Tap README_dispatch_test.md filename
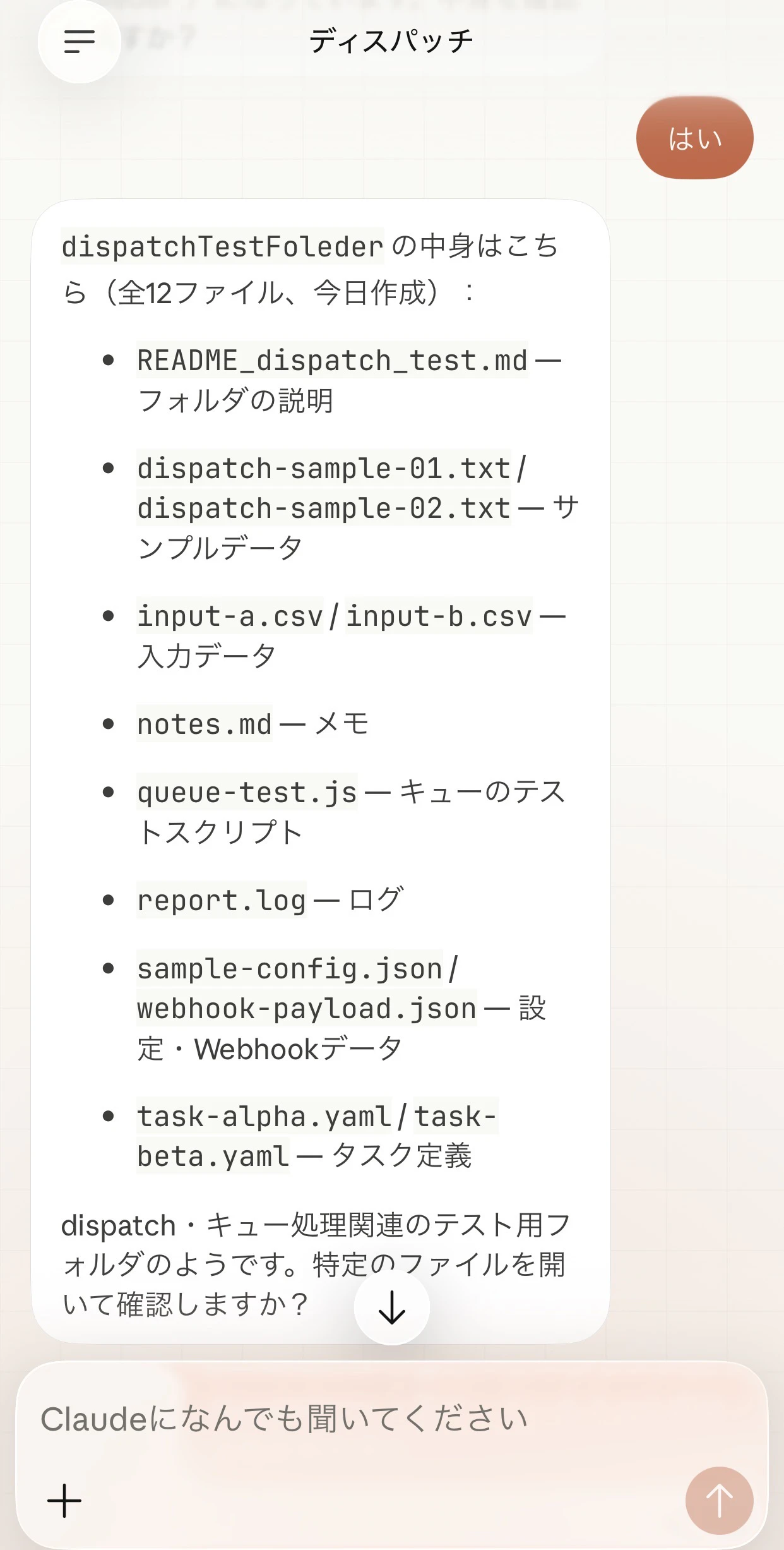This screenshot has width=784, height=1550. point(333,361)
